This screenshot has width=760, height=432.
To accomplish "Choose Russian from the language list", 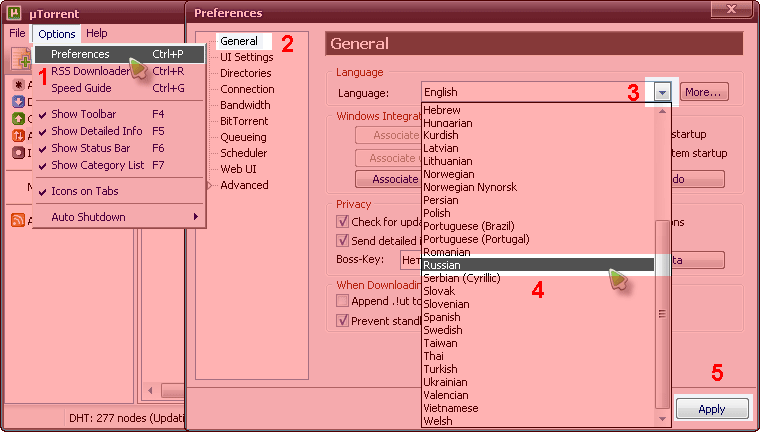I will (x=538, y=265).
